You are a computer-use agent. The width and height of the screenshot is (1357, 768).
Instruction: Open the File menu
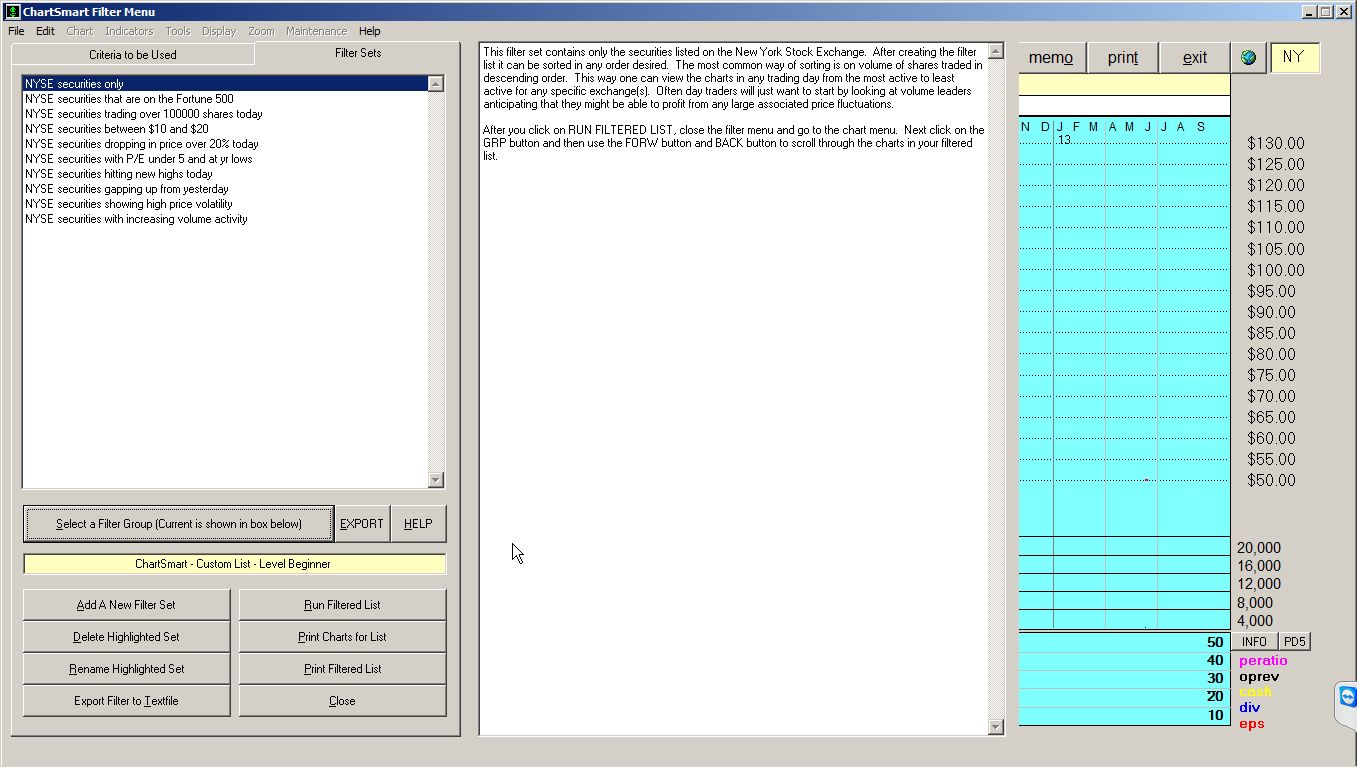pyautogui.click(x=16, y=31)
